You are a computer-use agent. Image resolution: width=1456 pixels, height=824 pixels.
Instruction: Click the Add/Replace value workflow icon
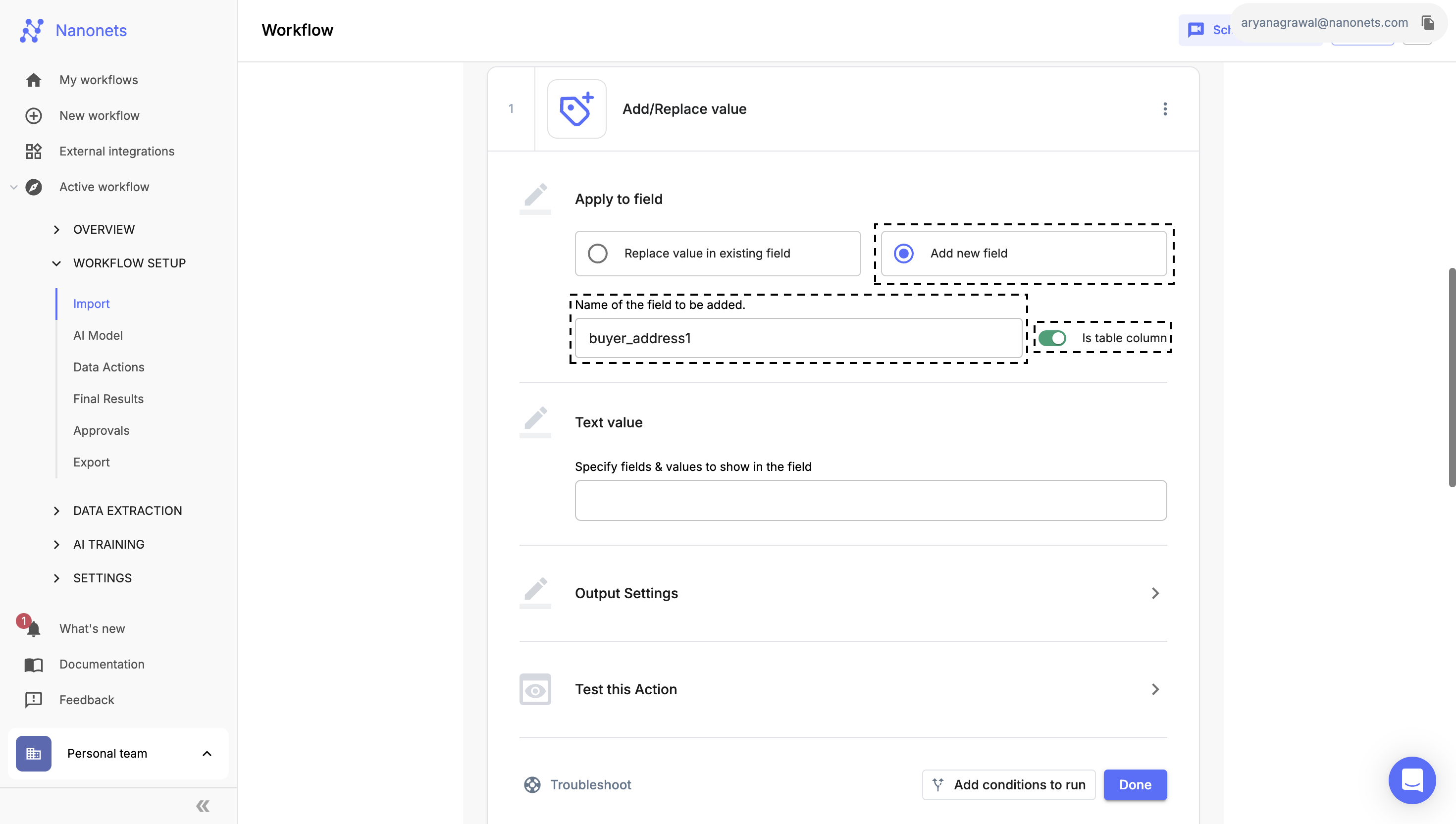(x=577, y=109)
